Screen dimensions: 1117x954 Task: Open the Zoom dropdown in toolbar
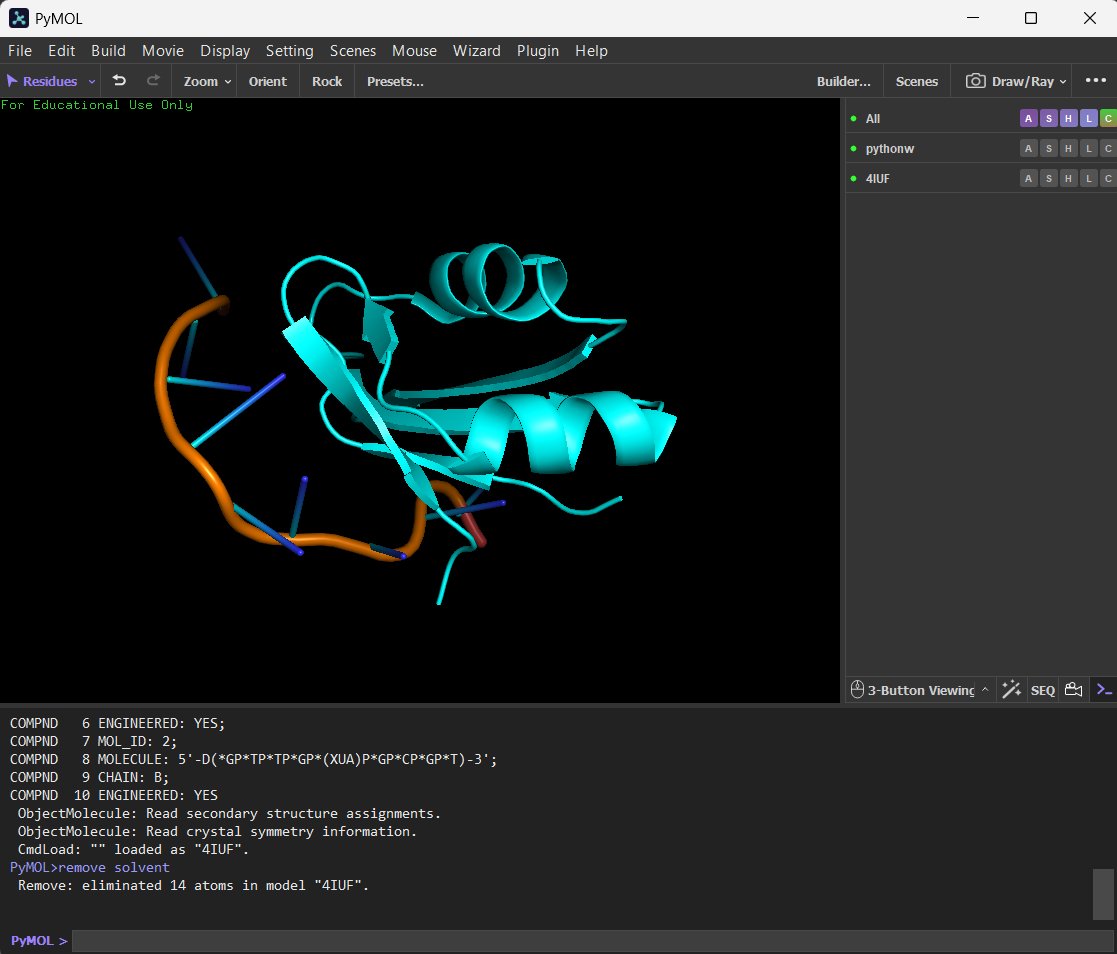click(x=207, y=81)
